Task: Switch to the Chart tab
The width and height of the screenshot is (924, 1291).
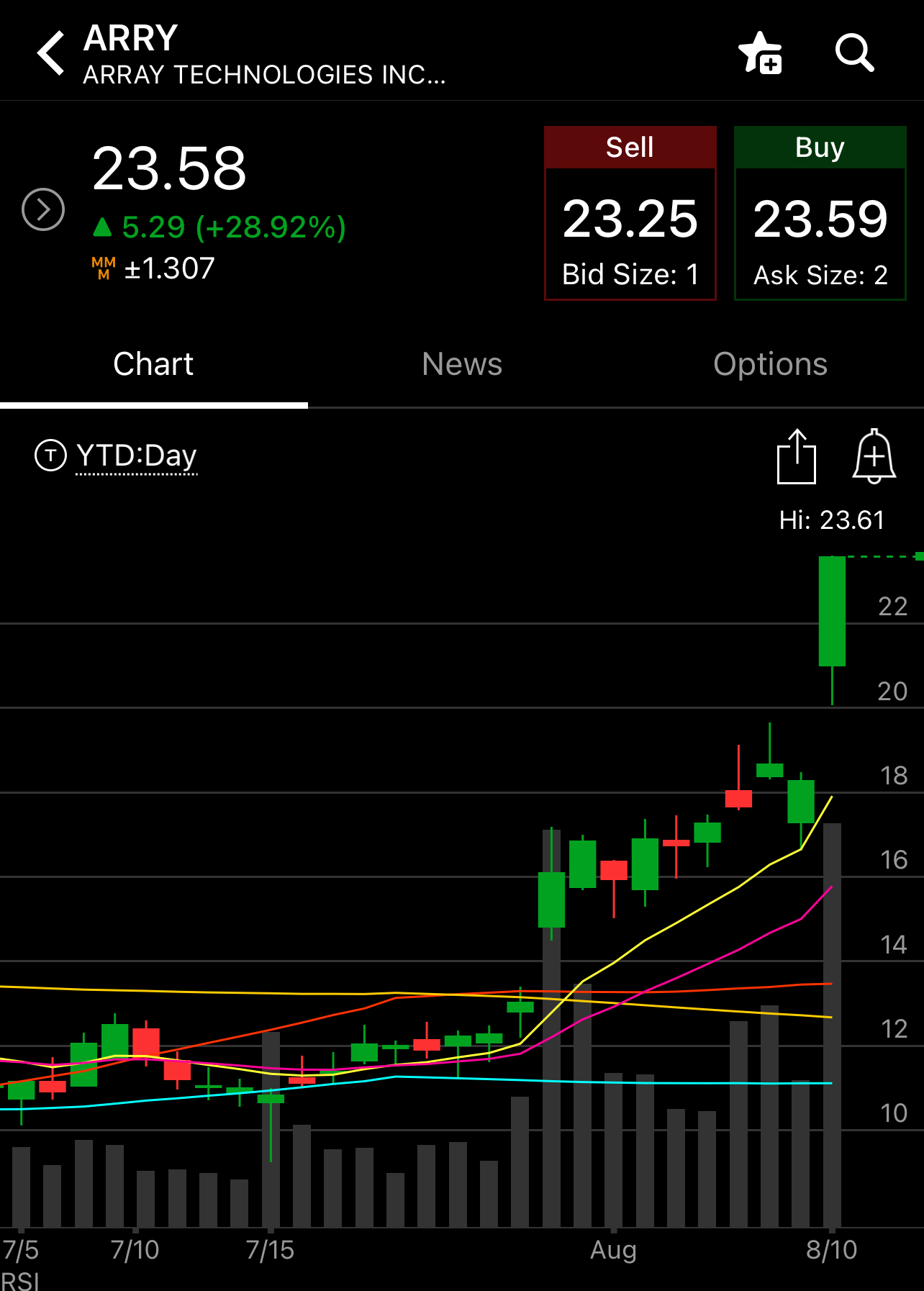Action: 153,364
